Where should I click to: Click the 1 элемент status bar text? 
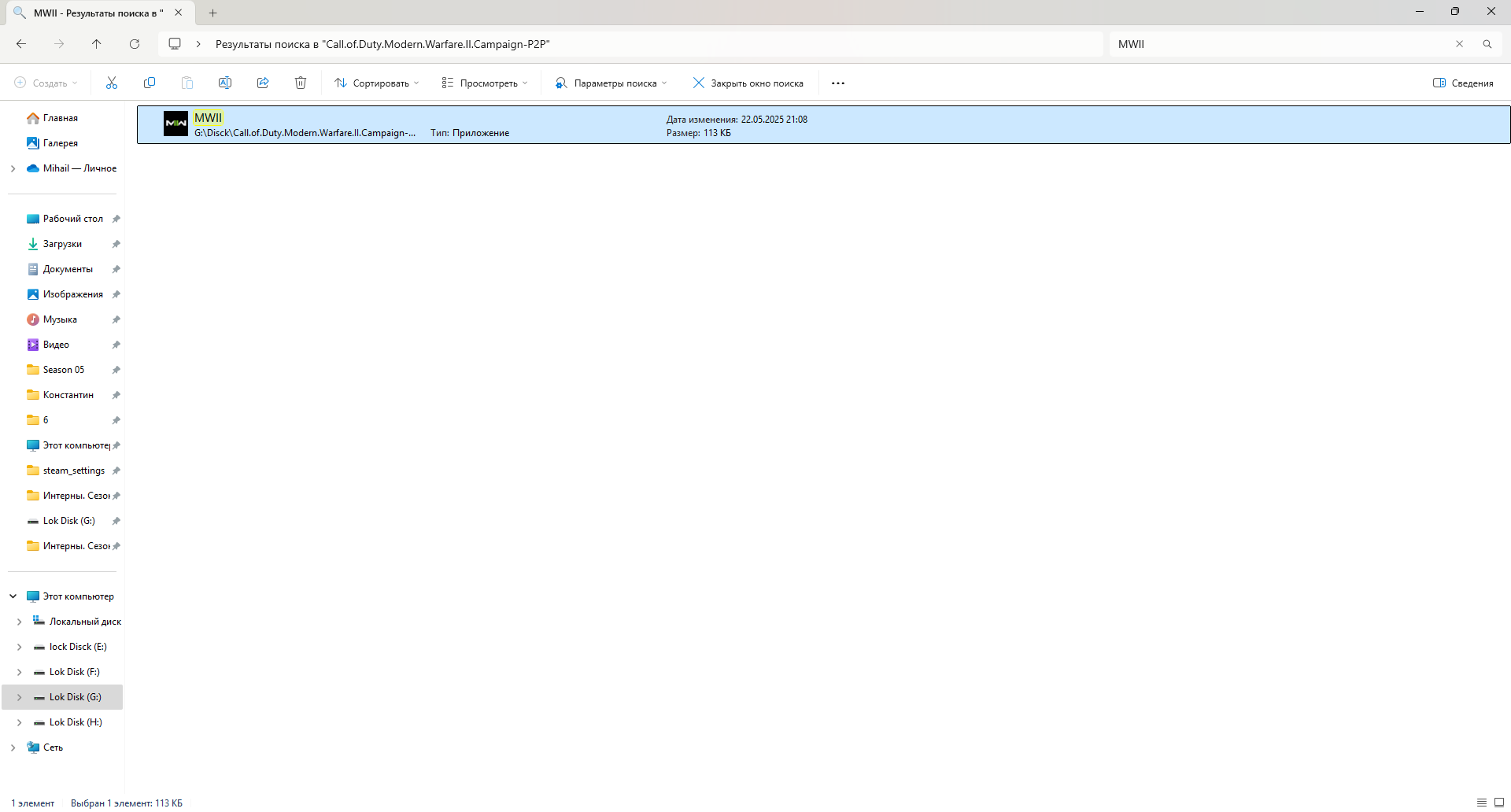[33, 803]
